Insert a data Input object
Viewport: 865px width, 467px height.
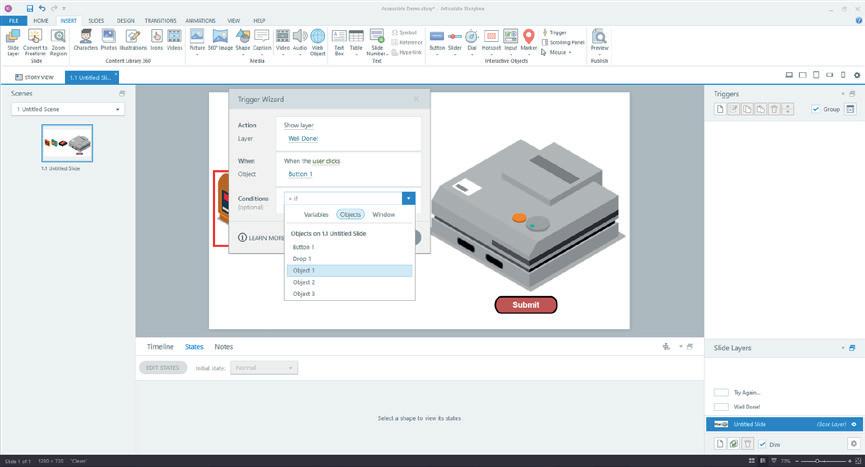point(511,40)
